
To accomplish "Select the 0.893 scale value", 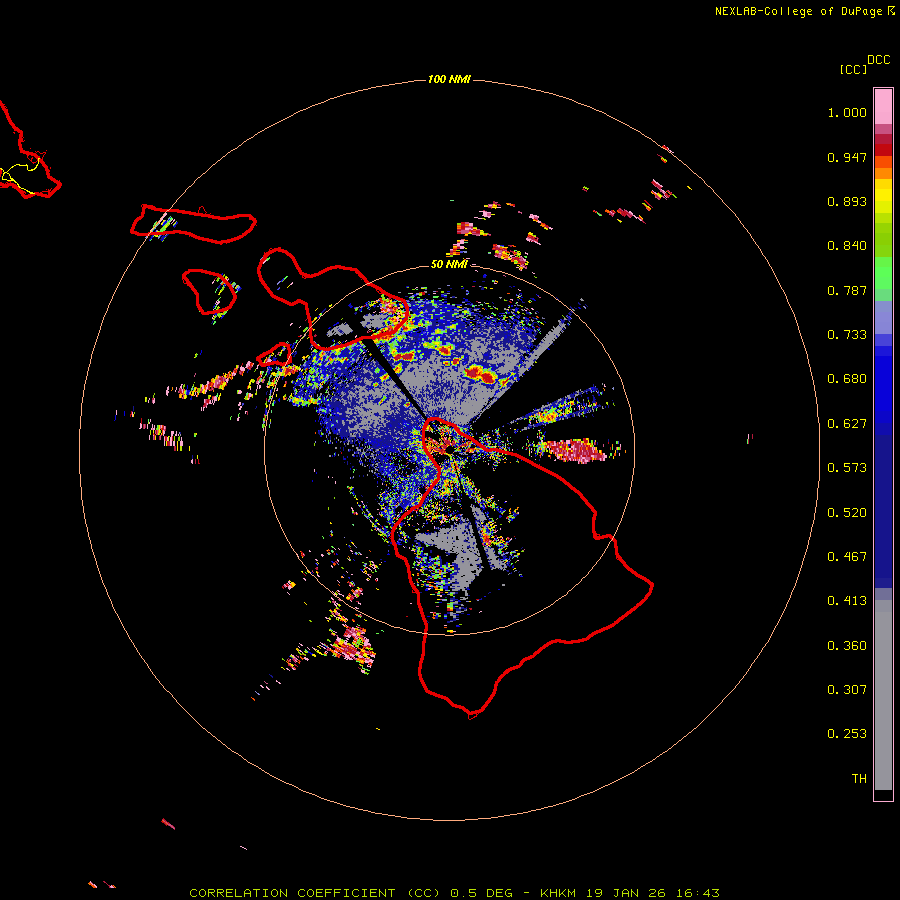I will tap(847, 201).
